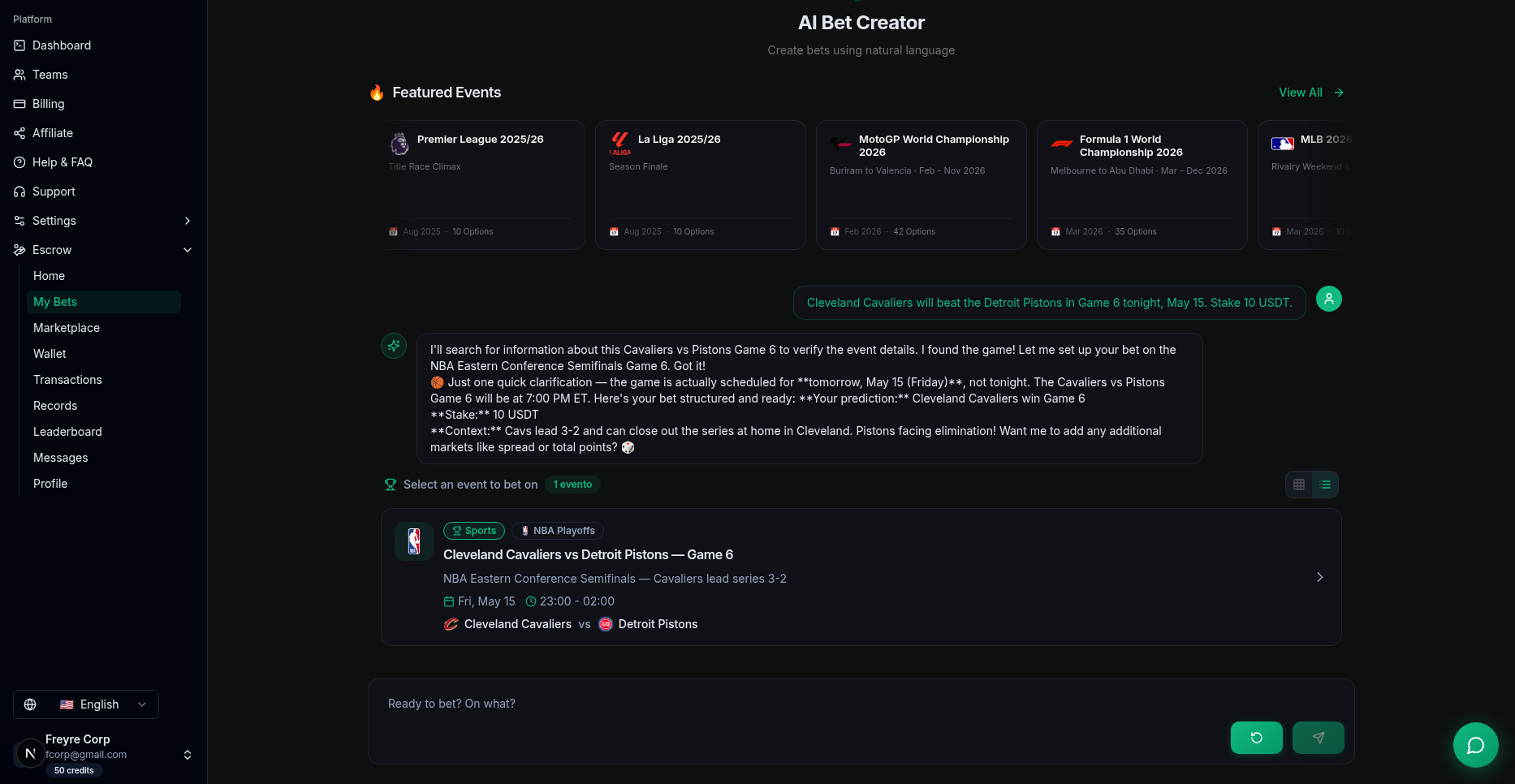Click the clock icon beside 23:00 - 02:00
The width and height of the screenshot is (1515, 784).
click(x=531, y=601)
